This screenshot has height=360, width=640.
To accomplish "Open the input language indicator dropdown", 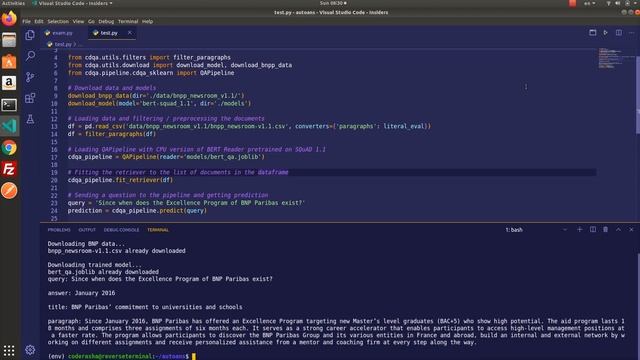I will coord(589,3).
